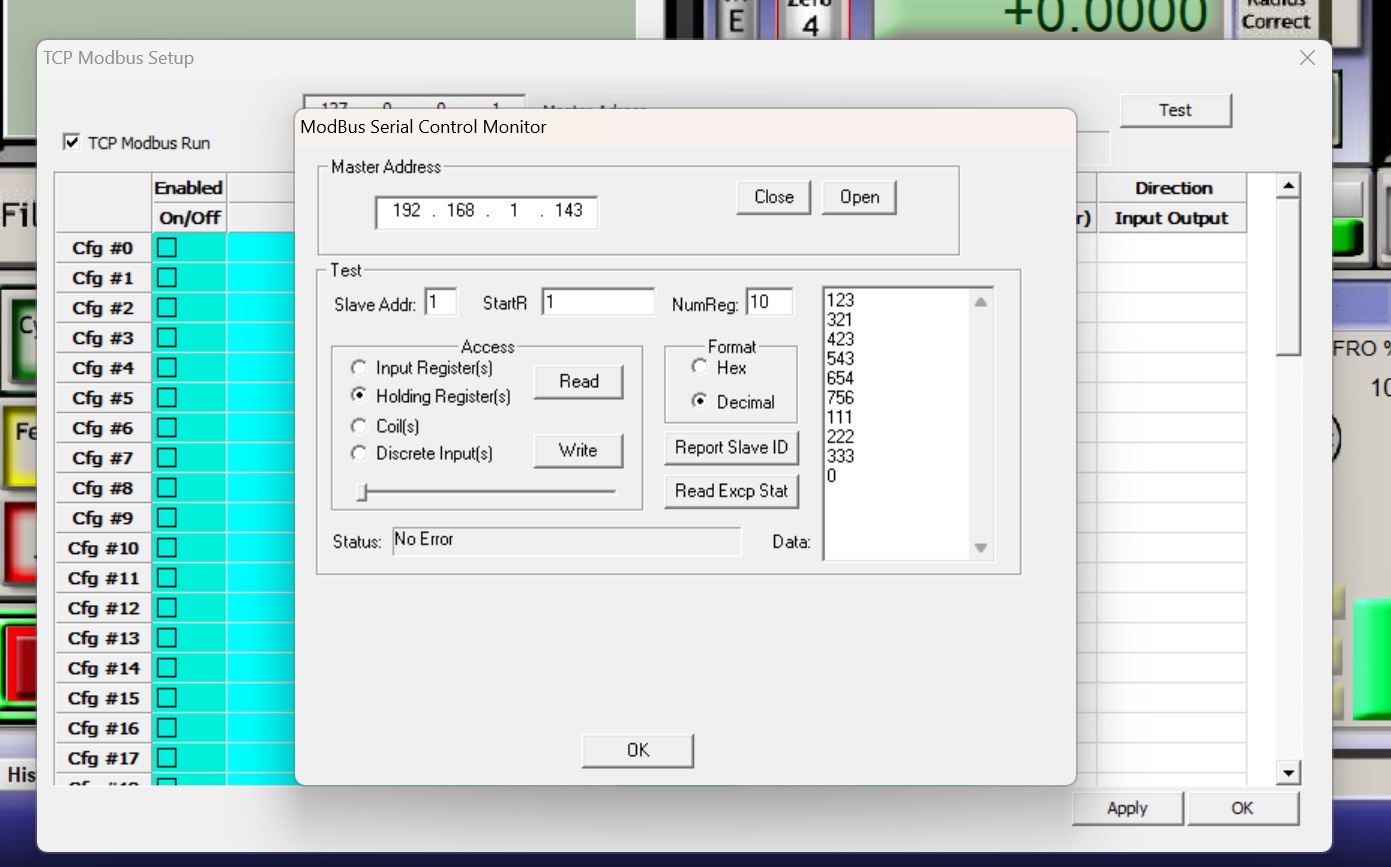
Task: Click the 168 octet of Master Address
Action: pos(460,210)
